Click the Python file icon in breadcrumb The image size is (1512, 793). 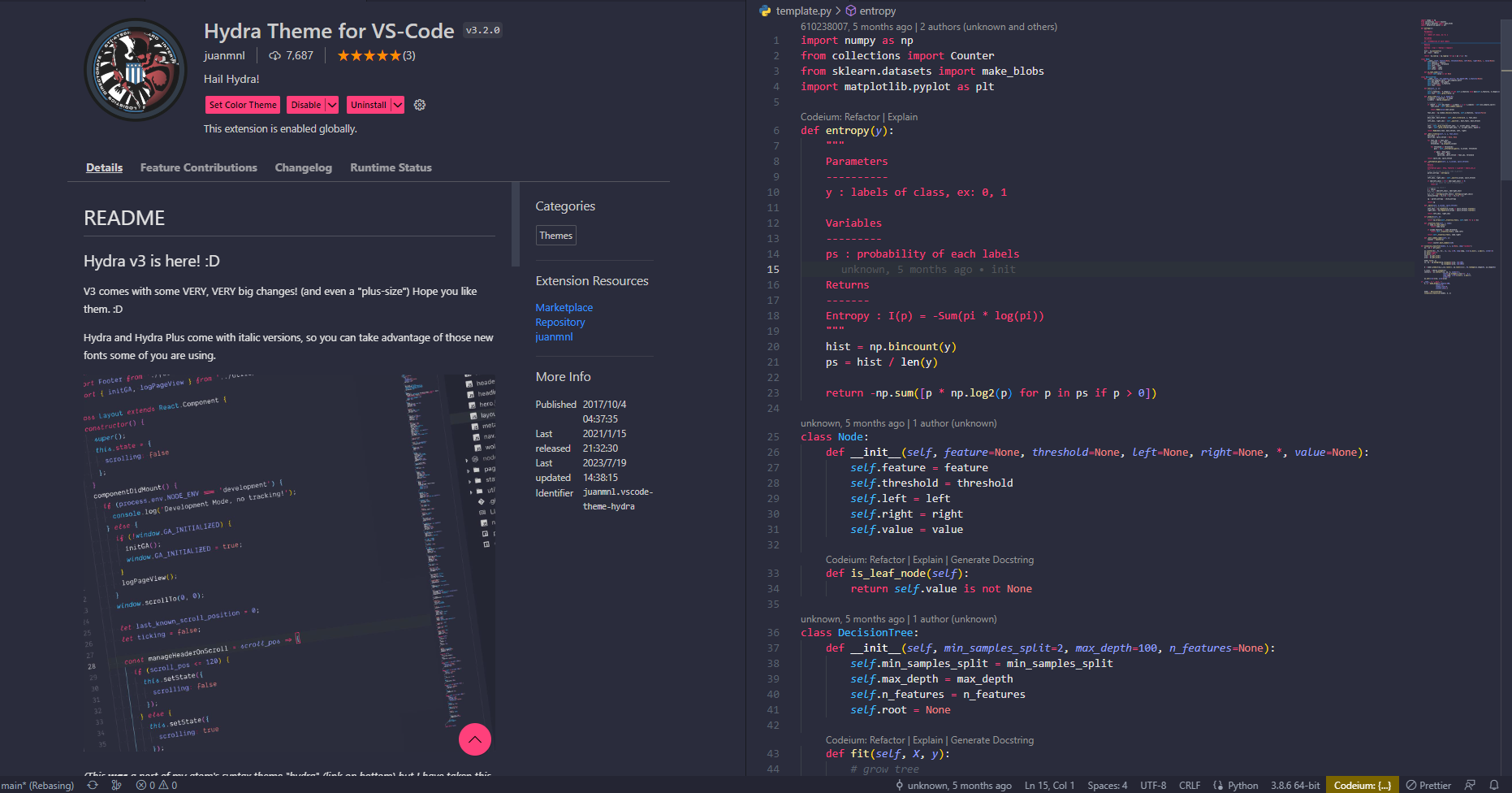tap(765, 11)
